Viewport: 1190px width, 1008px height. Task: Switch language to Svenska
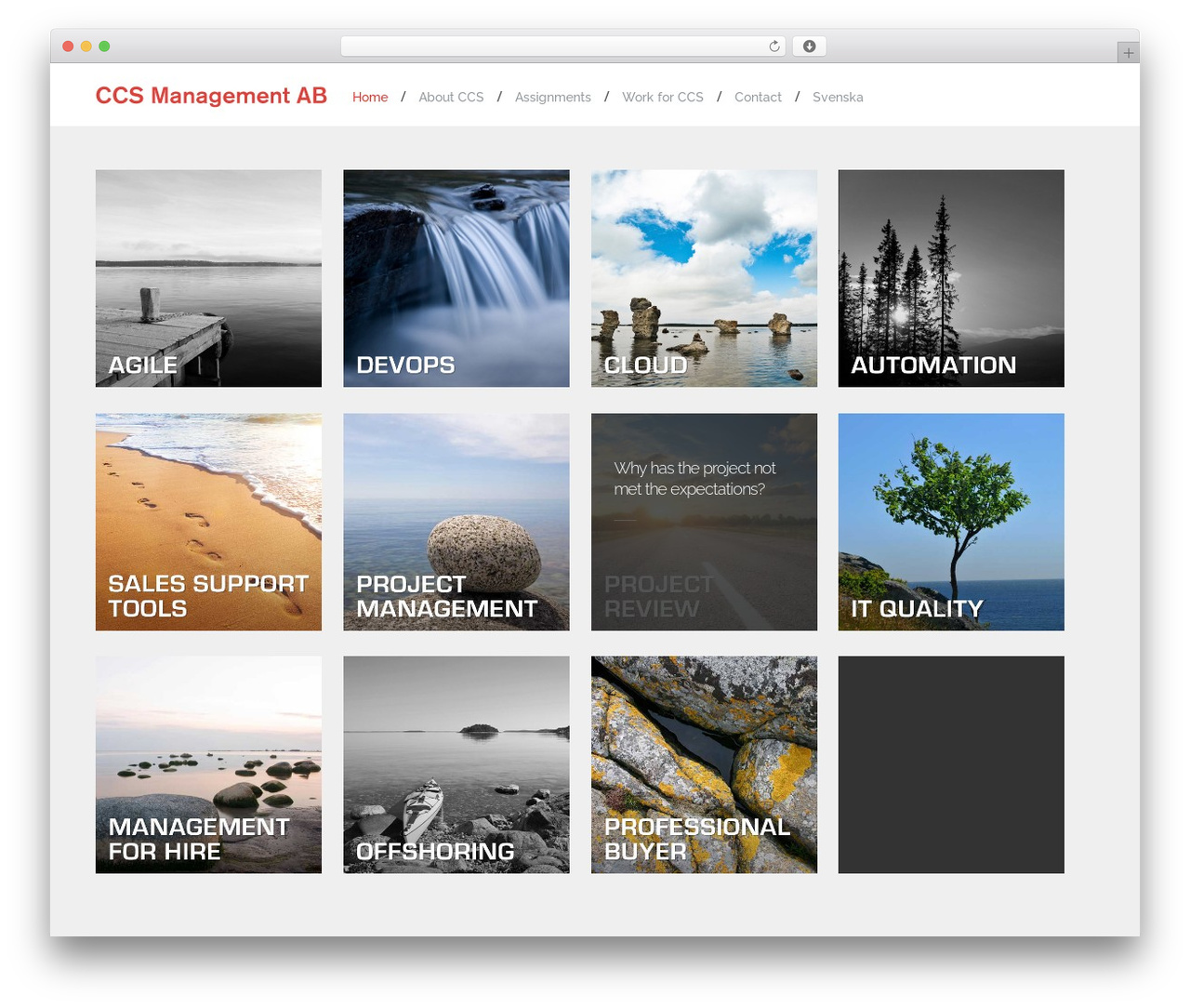click(x=838, y=97)
